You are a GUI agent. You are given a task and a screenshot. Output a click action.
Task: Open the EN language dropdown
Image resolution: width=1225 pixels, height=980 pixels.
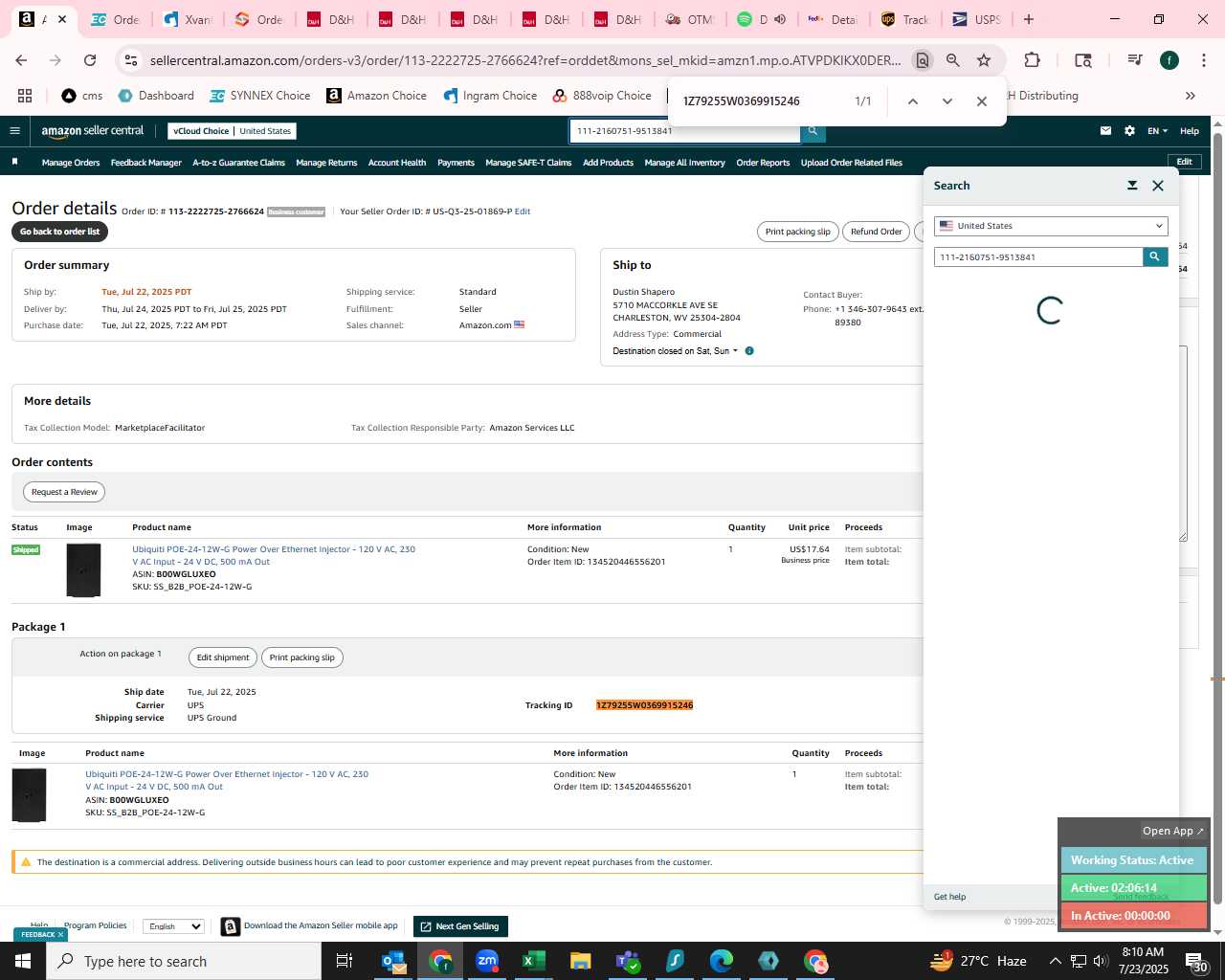1158,131
